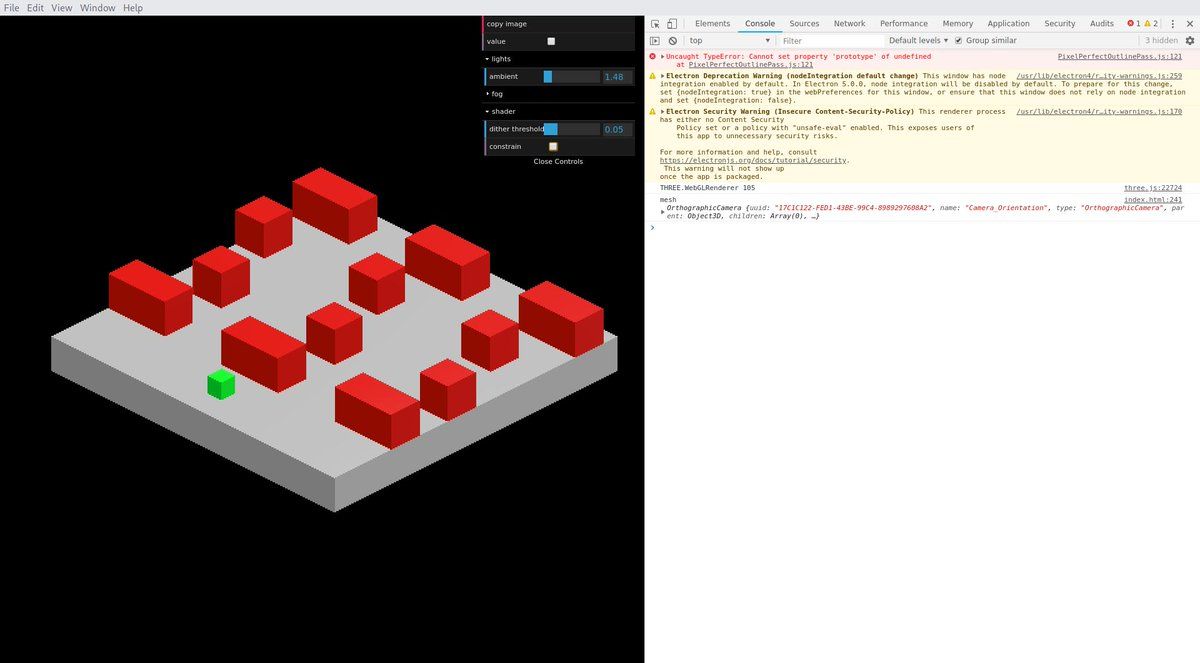Switch to the Performance tab
The width and height of the screenshot is (1200, 663).
pos(904,24)
